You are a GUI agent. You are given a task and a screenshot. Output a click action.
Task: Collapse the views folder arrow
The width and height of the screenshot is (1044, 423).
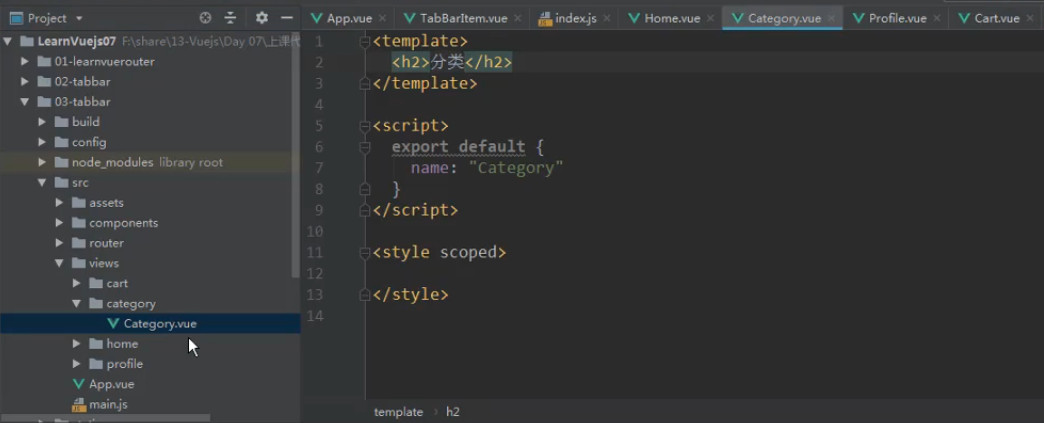click(x=59, y=263)
